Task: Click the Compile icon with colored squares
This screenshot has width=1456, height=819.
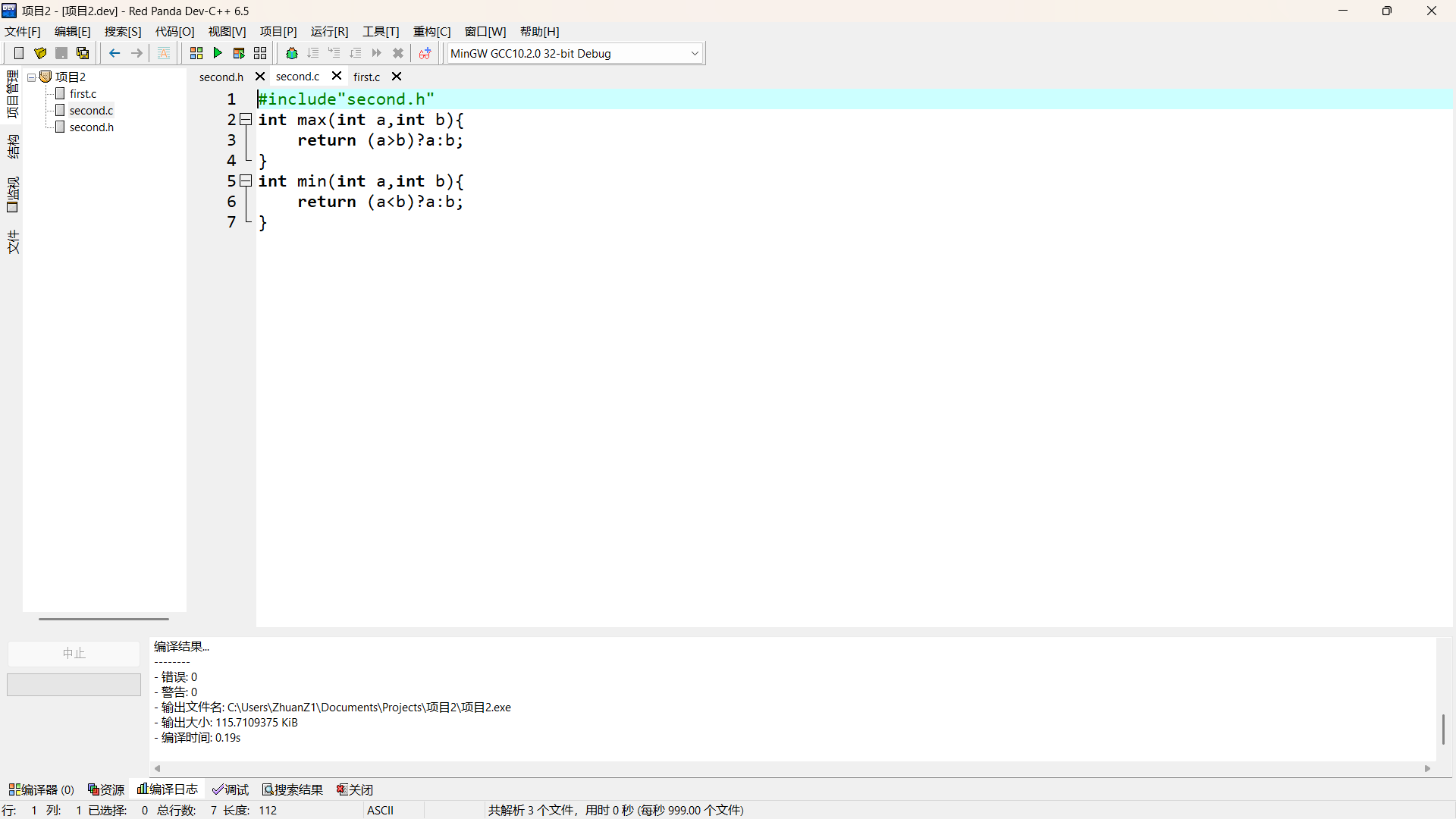Action: (196, 53)
